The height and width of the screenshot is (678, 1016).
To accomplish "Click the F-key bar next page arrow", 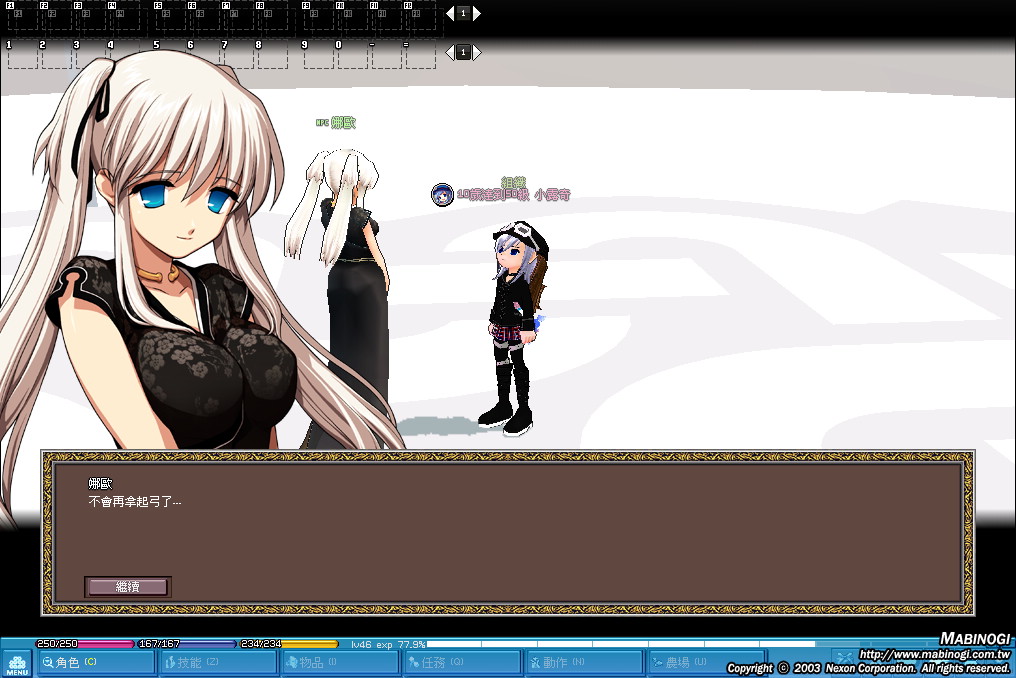I will coord(477,13).
